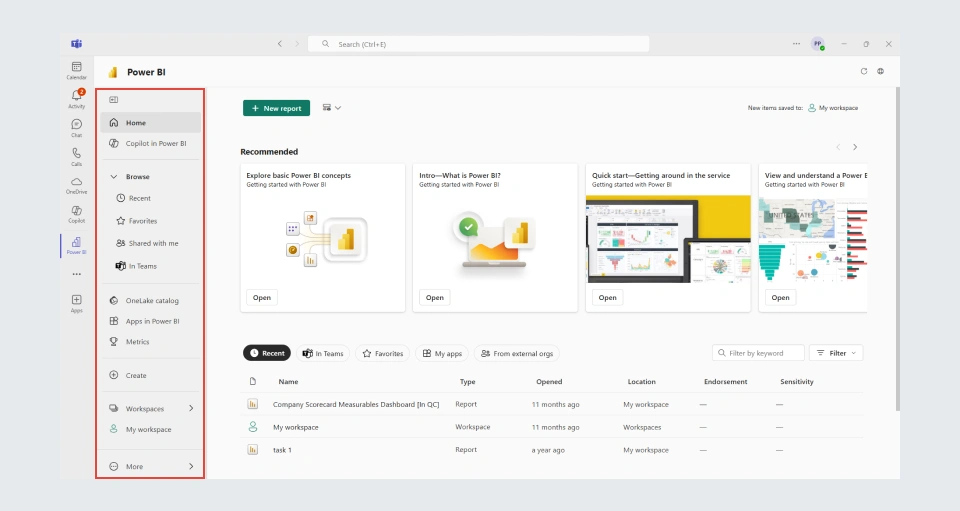
Task: Click the Quick start card thumbnail
Action: pyautogui.click(x=668, y=239)
